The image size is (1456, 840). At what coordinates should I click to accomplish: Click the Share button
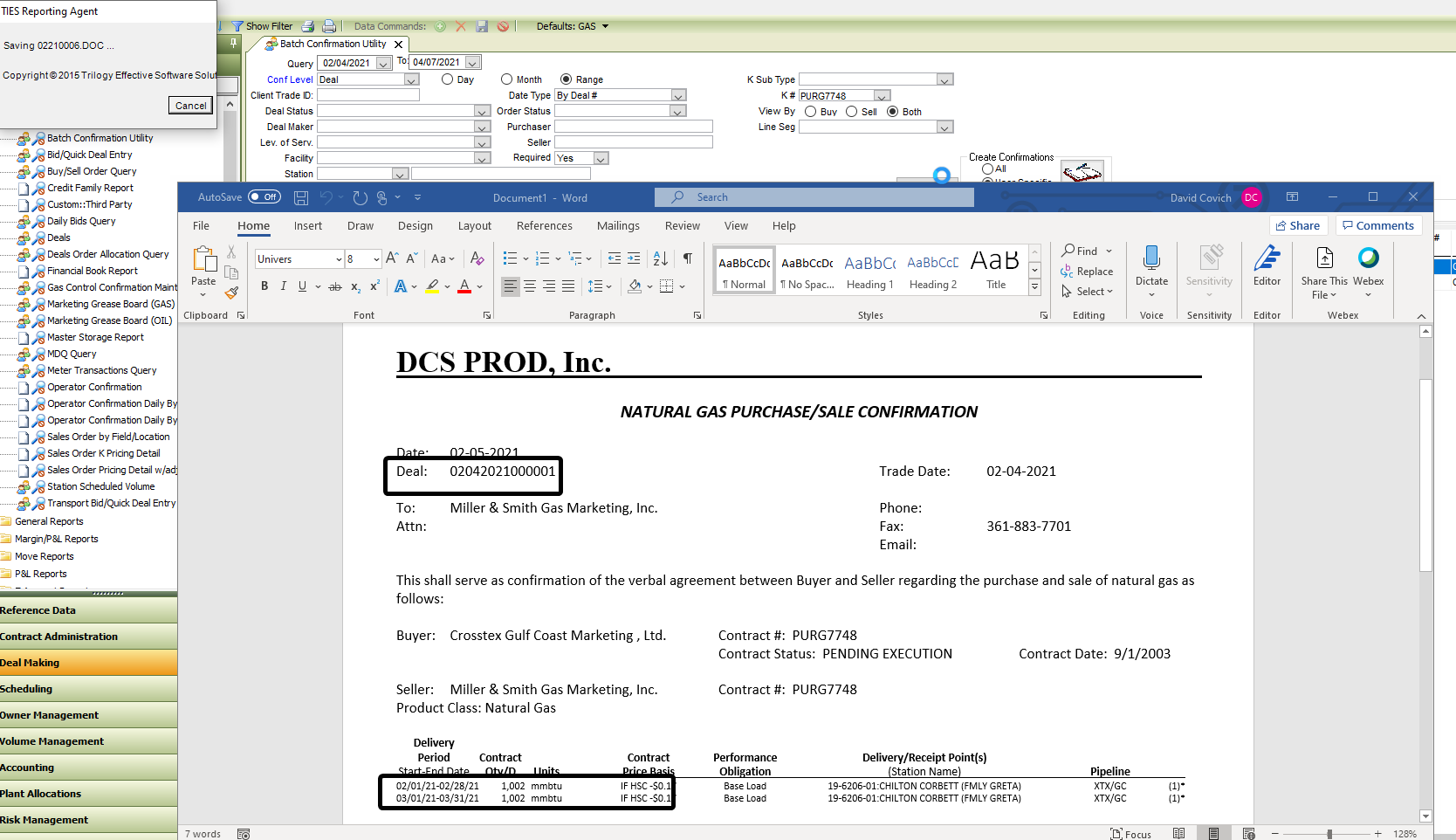click(1298, 225)
